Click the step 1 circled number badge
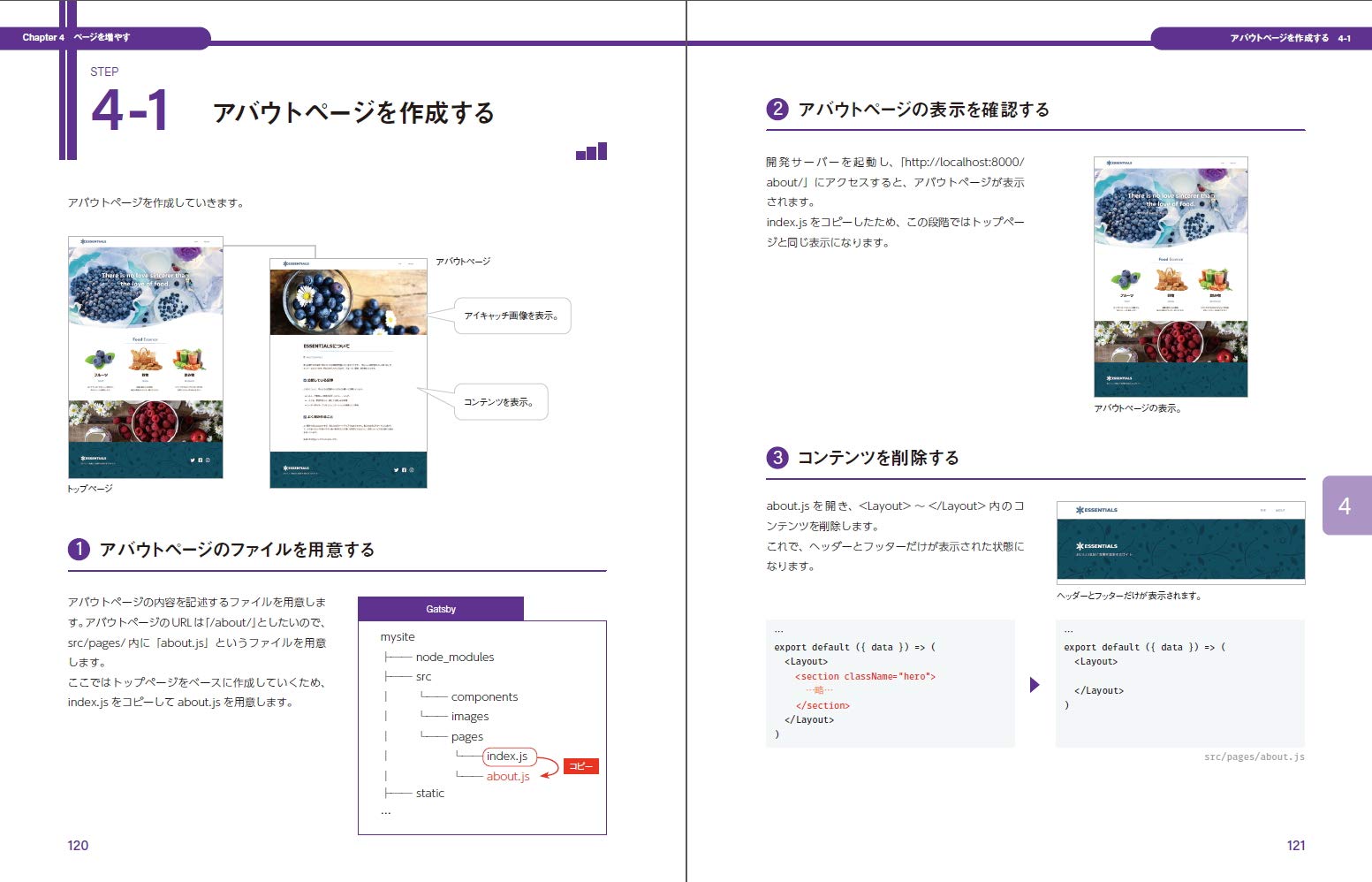 pyautogui.click(x=79, y=549)
